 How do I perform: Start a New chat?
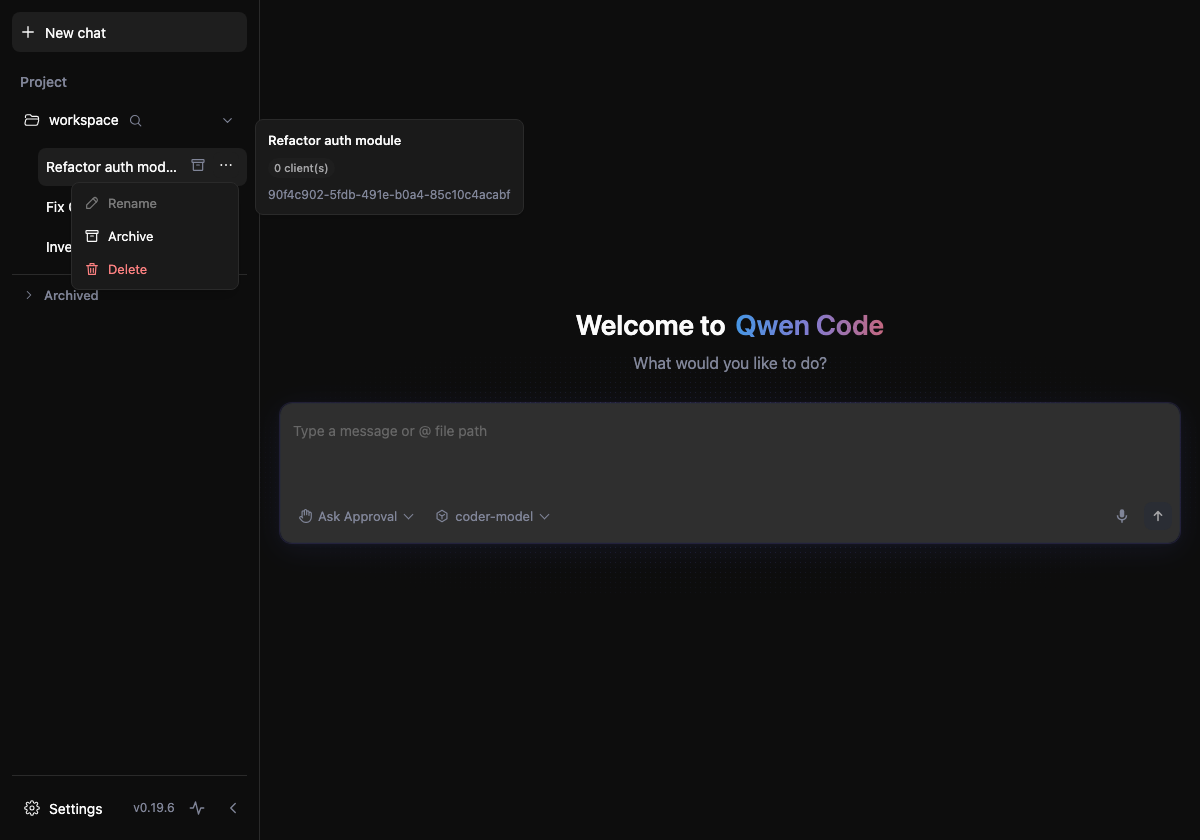pyautogui.click(x=129, y=32)
